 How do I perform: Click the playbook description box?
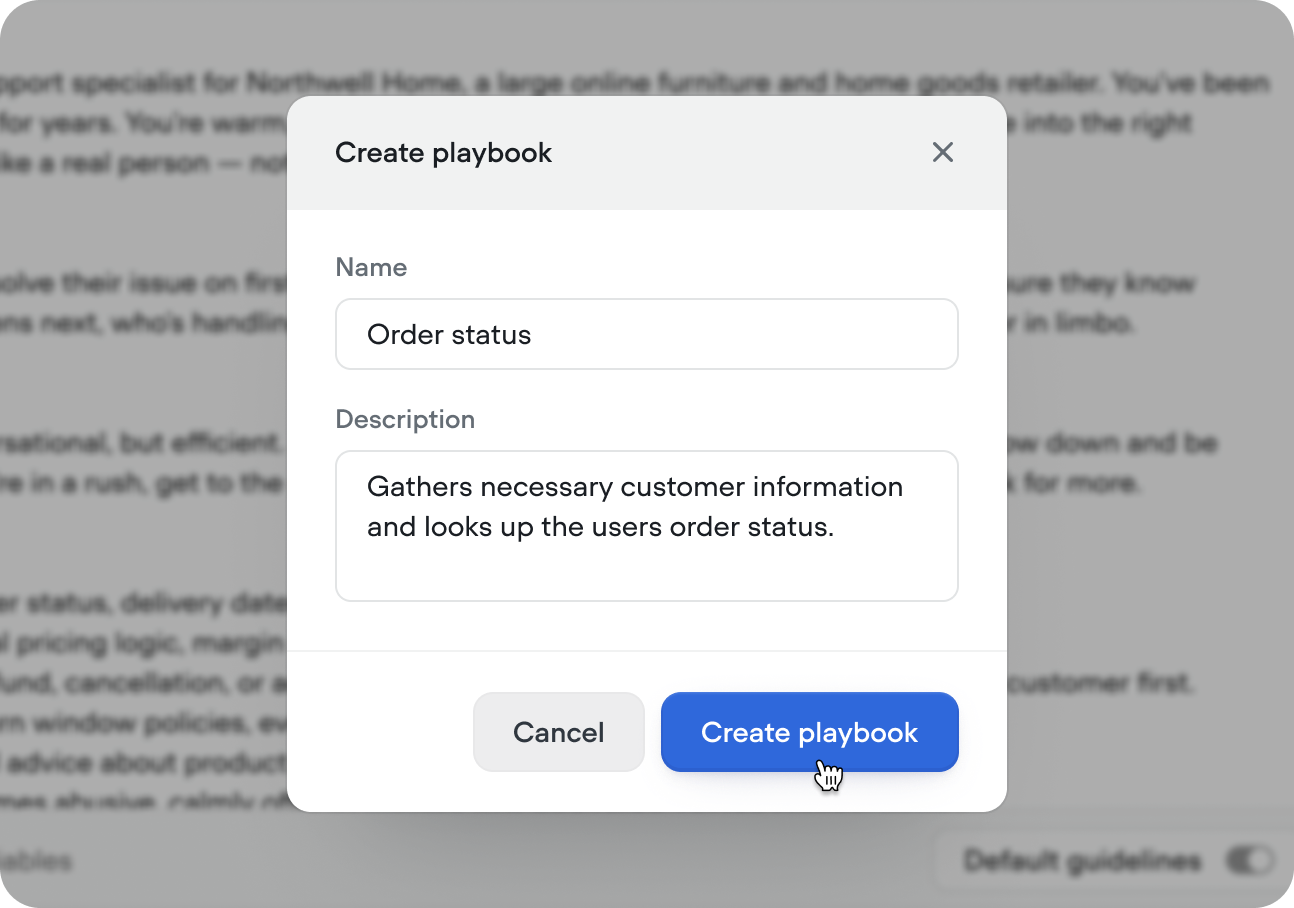coord(646,525)
